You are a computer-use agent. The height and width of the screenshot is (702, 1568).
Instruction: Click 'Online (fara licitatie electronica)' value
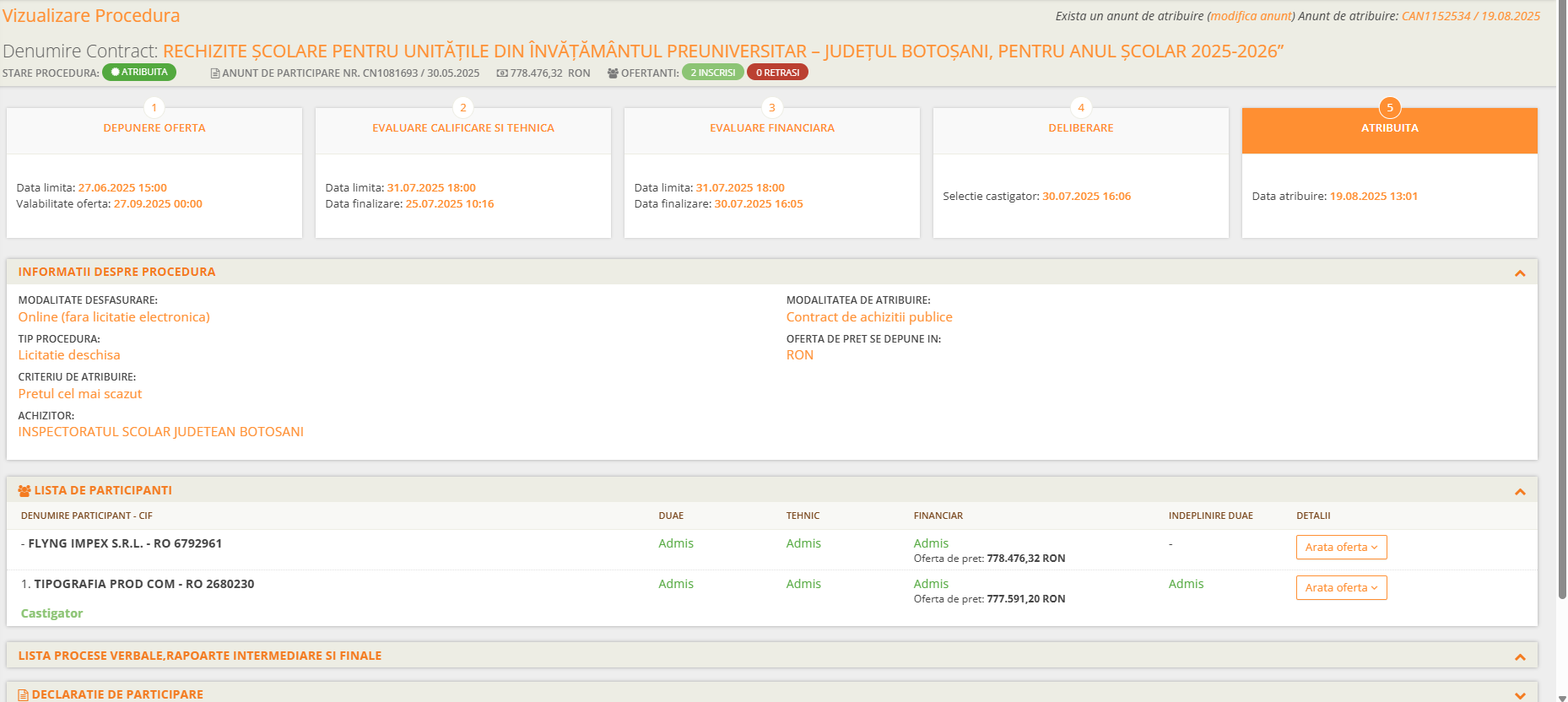click(x=114, y=317)
